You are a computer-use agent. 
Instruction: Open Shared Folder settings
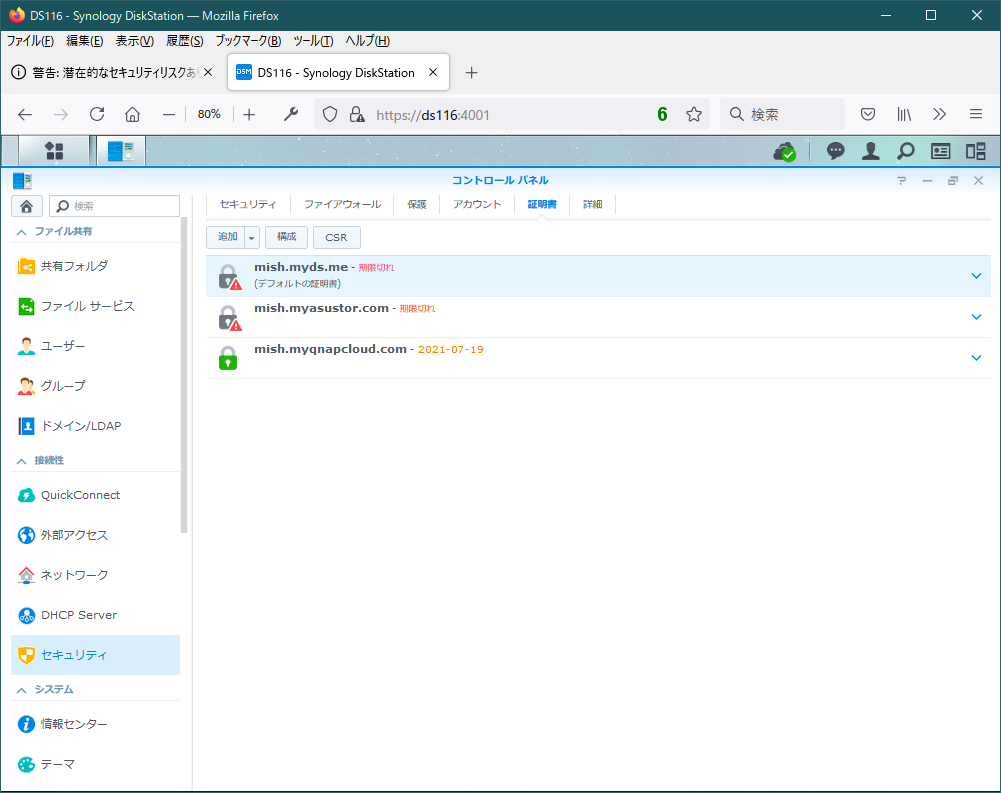95,266
